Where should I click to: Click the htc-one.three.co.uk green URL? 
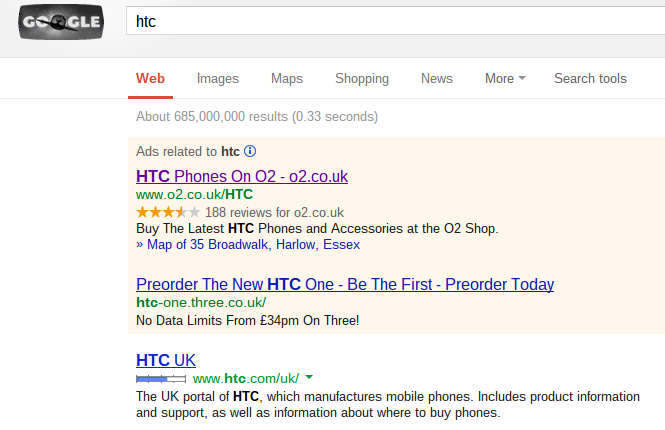201,302
